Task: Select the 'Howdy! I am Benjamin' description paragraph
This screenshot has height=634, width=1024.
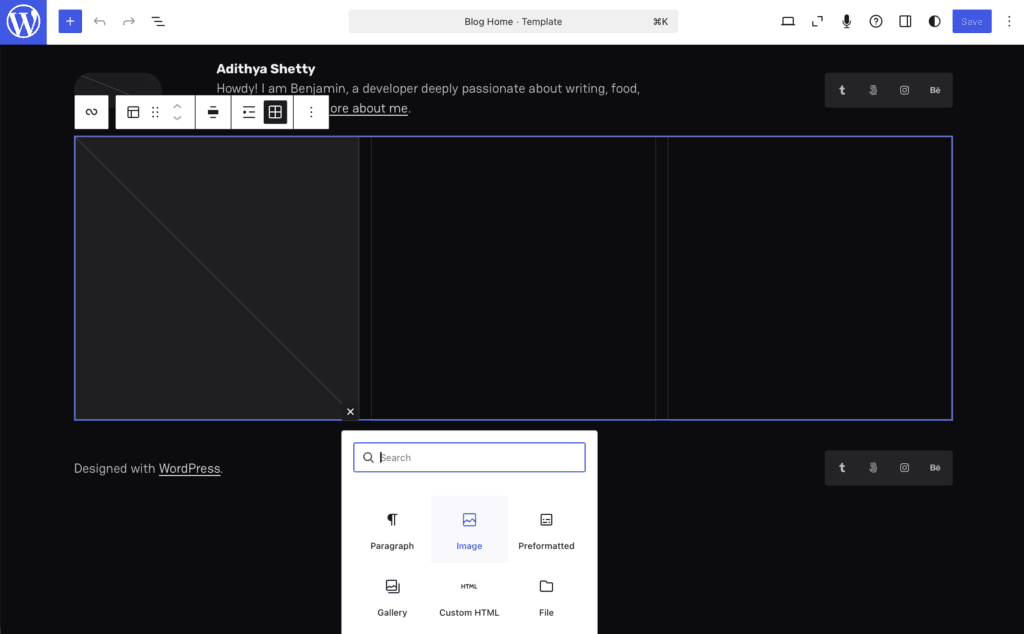Action: (428, 98)
